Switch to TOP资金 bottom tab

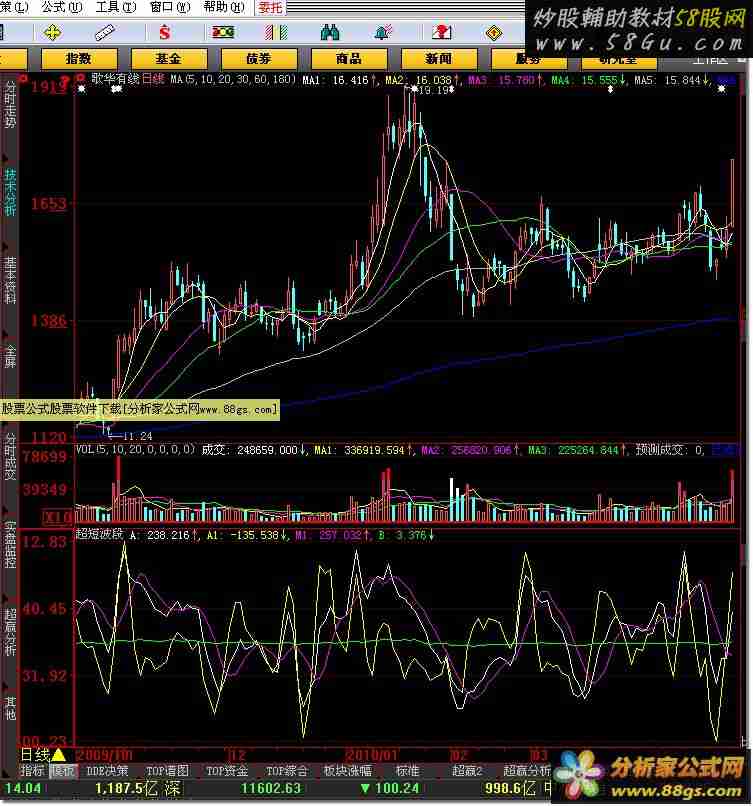click(x=227, y=770)
